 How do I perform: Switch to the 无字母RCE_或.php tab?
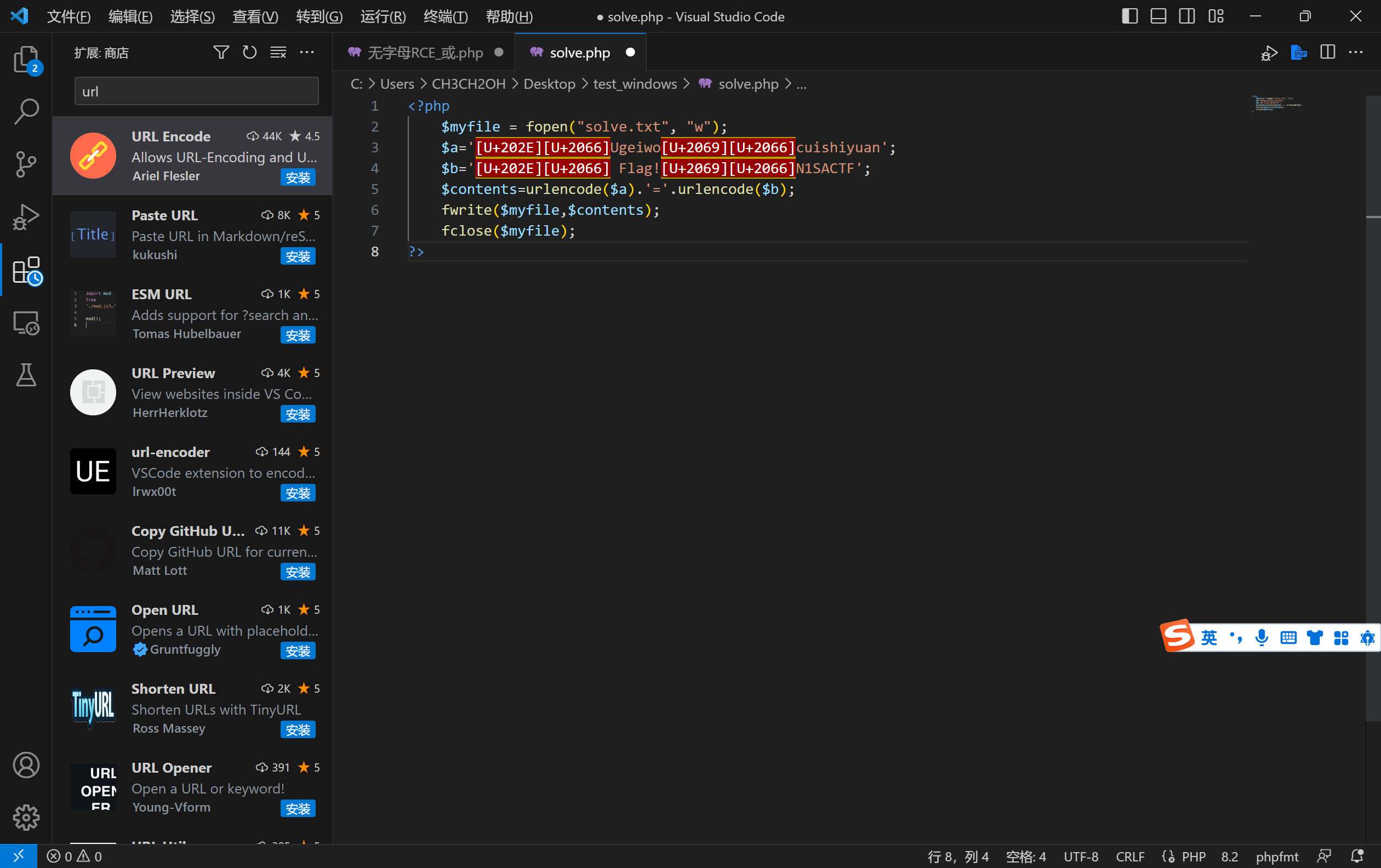pyautogui.click(x=424, y=53)
